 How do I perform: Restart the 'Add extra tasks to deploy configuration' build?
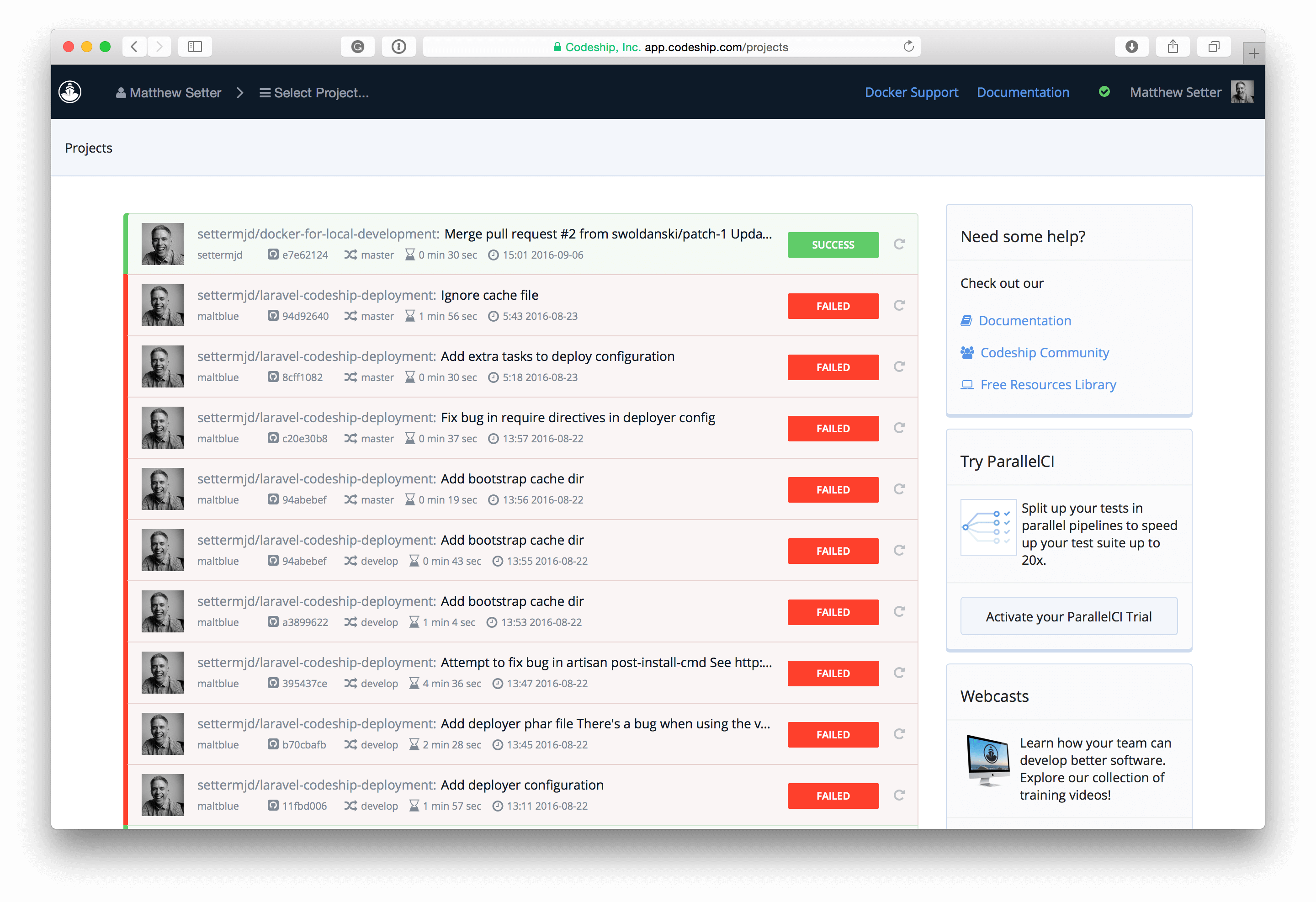(899, 367)
